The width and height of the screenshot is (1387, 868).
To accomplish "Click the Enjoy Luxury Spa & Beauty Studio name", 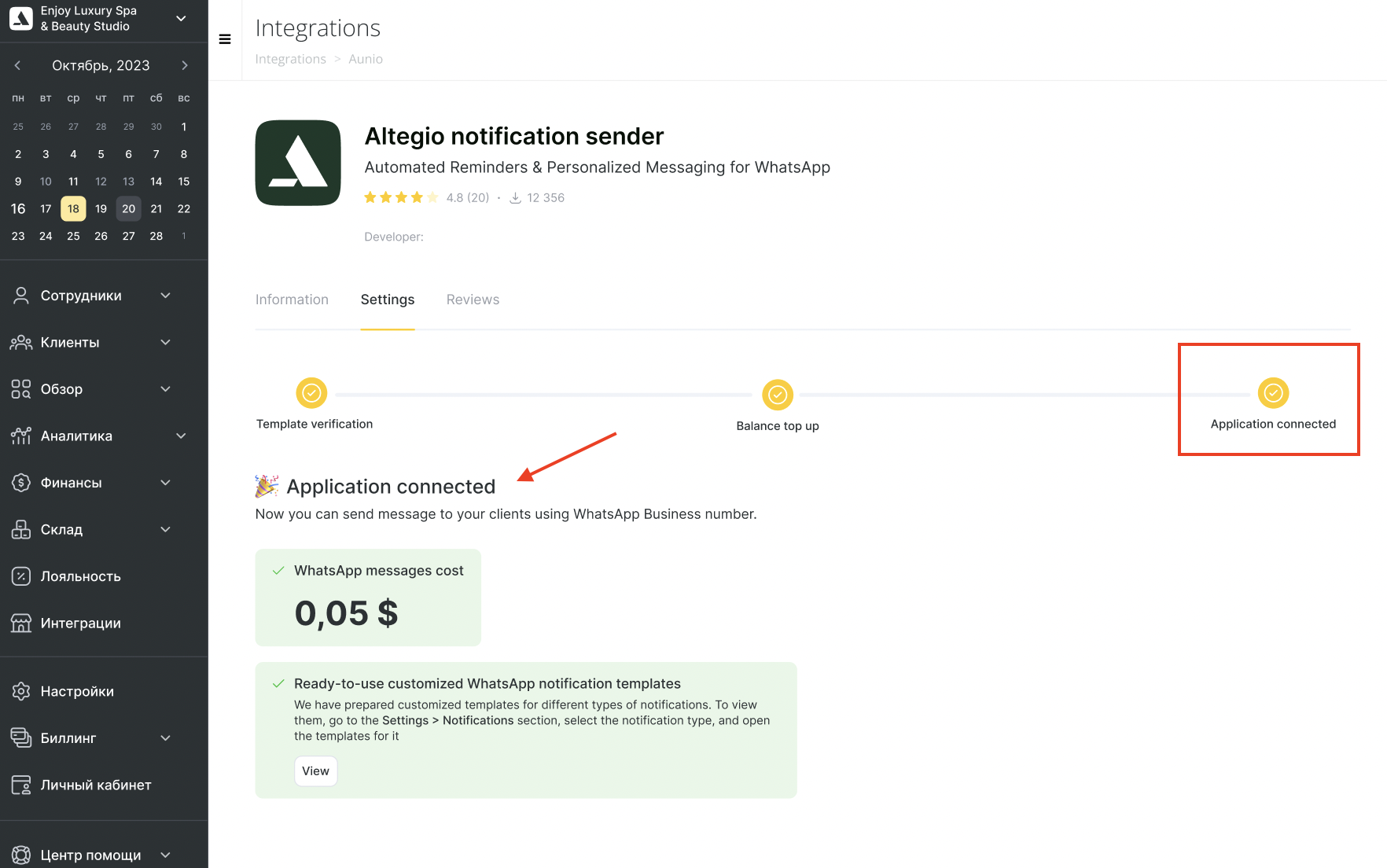I will [x=89, y=18].
